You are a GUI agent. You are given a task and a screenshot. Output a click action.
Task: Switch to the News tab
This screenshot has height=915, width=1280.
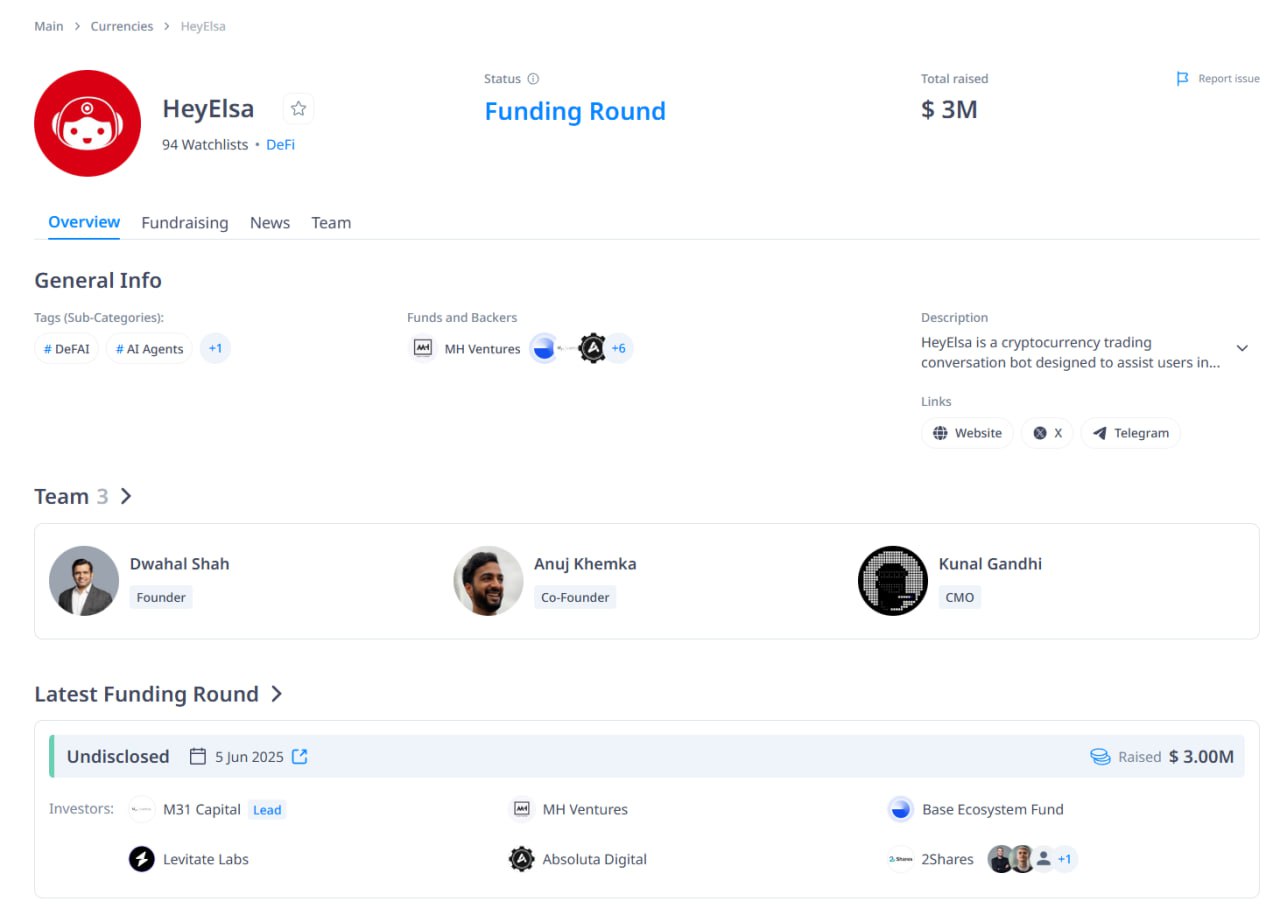pos(269,223)
